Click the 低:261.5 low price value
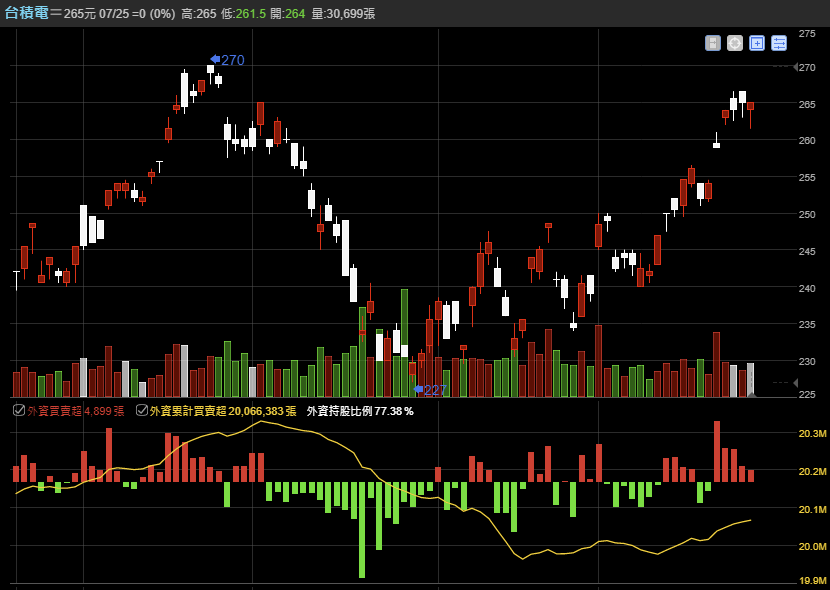The height and width of the screenshot is (590, 830). point(243,14)
